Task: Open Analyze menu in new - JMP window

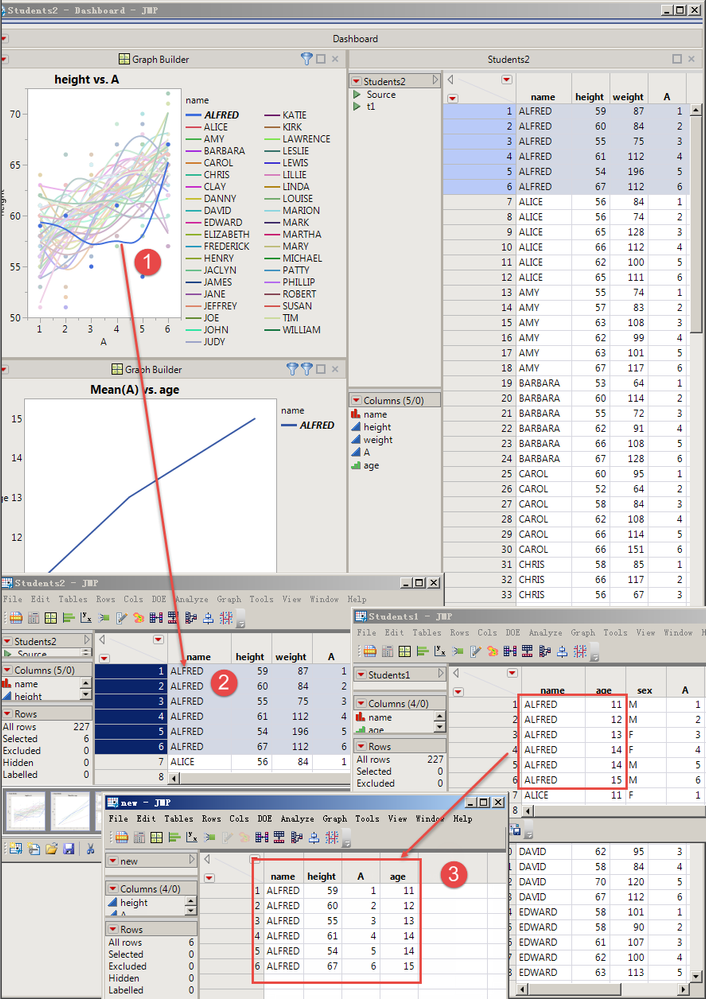Action: [x=297, y=818]
